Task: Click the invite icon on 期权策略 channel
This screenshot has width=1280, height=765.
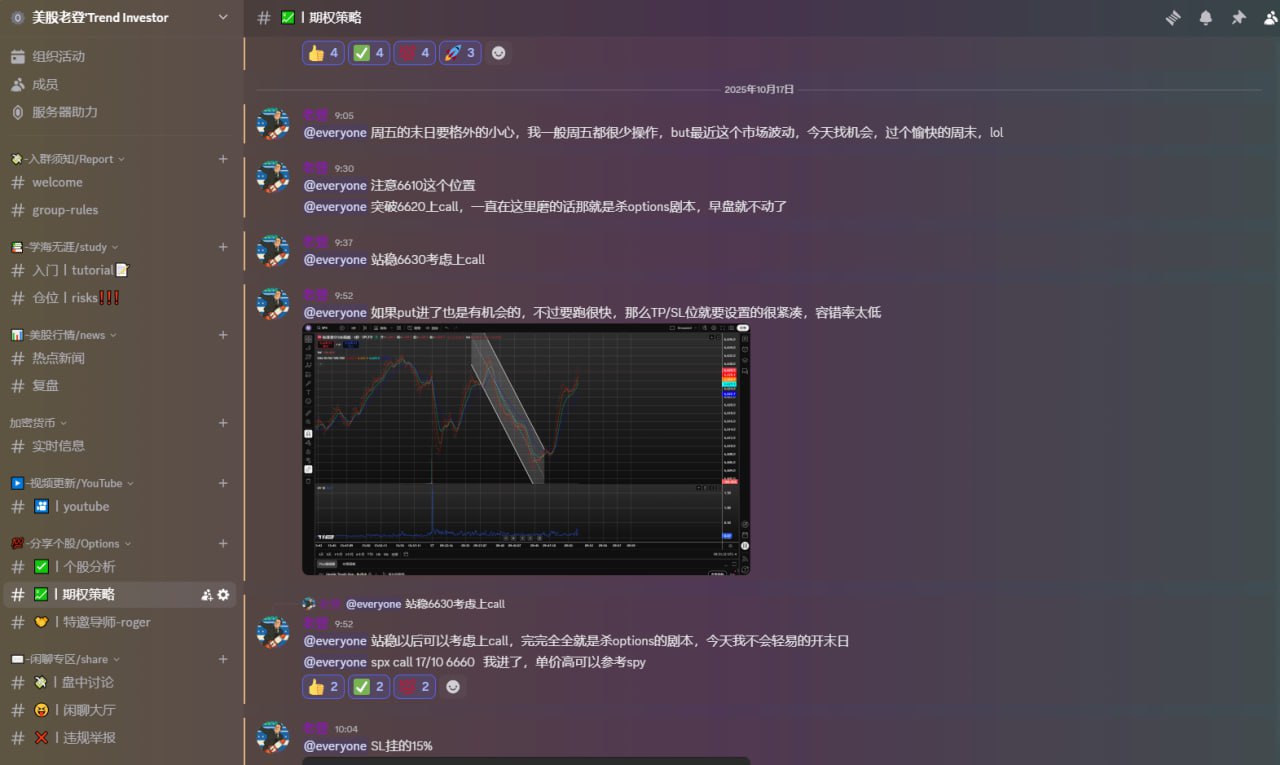Action: click(206, 595)
